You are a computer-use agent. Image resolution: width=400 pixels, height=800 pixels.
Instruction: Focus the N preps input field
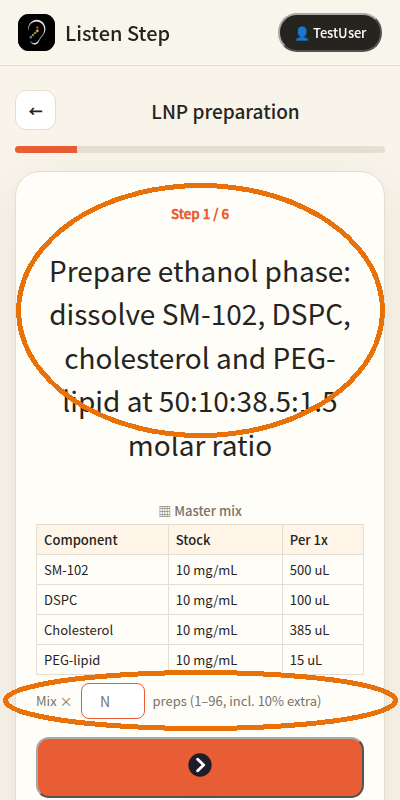point(113,701)
